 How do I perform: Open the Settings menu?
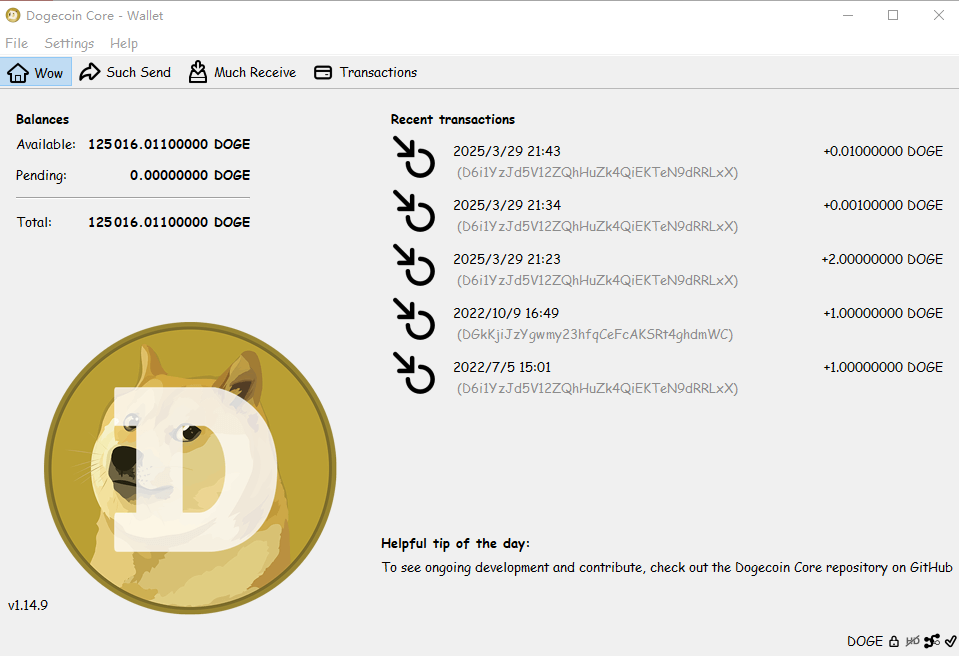pos(69,43)
